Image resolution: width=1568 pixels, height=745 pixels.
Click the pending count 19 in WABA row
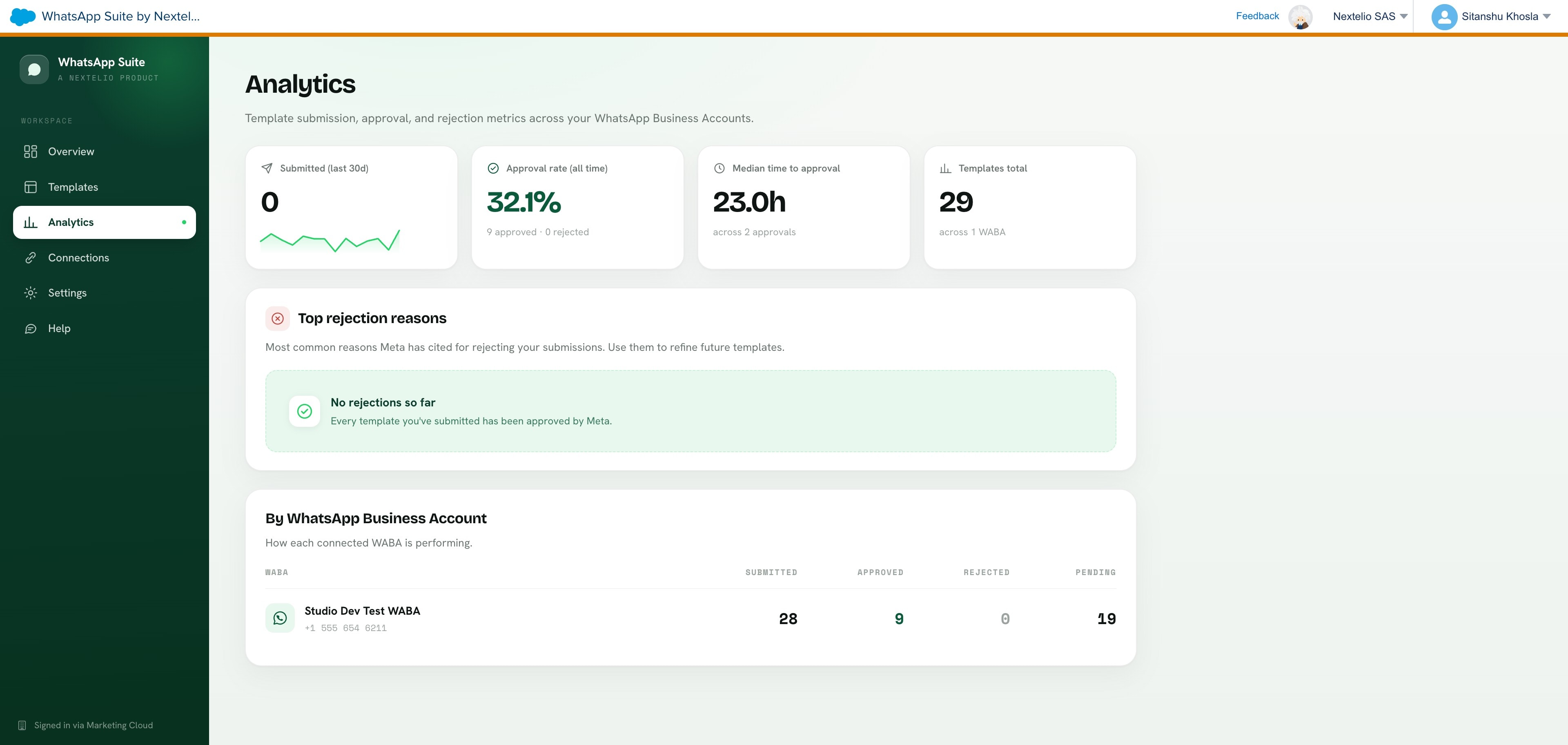coord(1107,618)
